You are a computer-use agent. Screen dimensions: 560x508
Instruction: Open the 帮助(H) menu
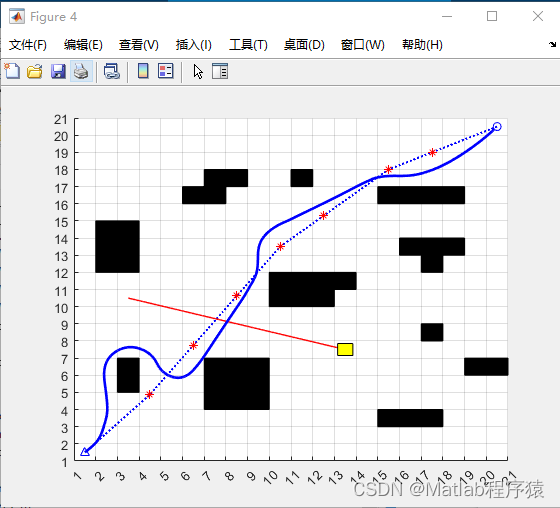tap(422, 45)
